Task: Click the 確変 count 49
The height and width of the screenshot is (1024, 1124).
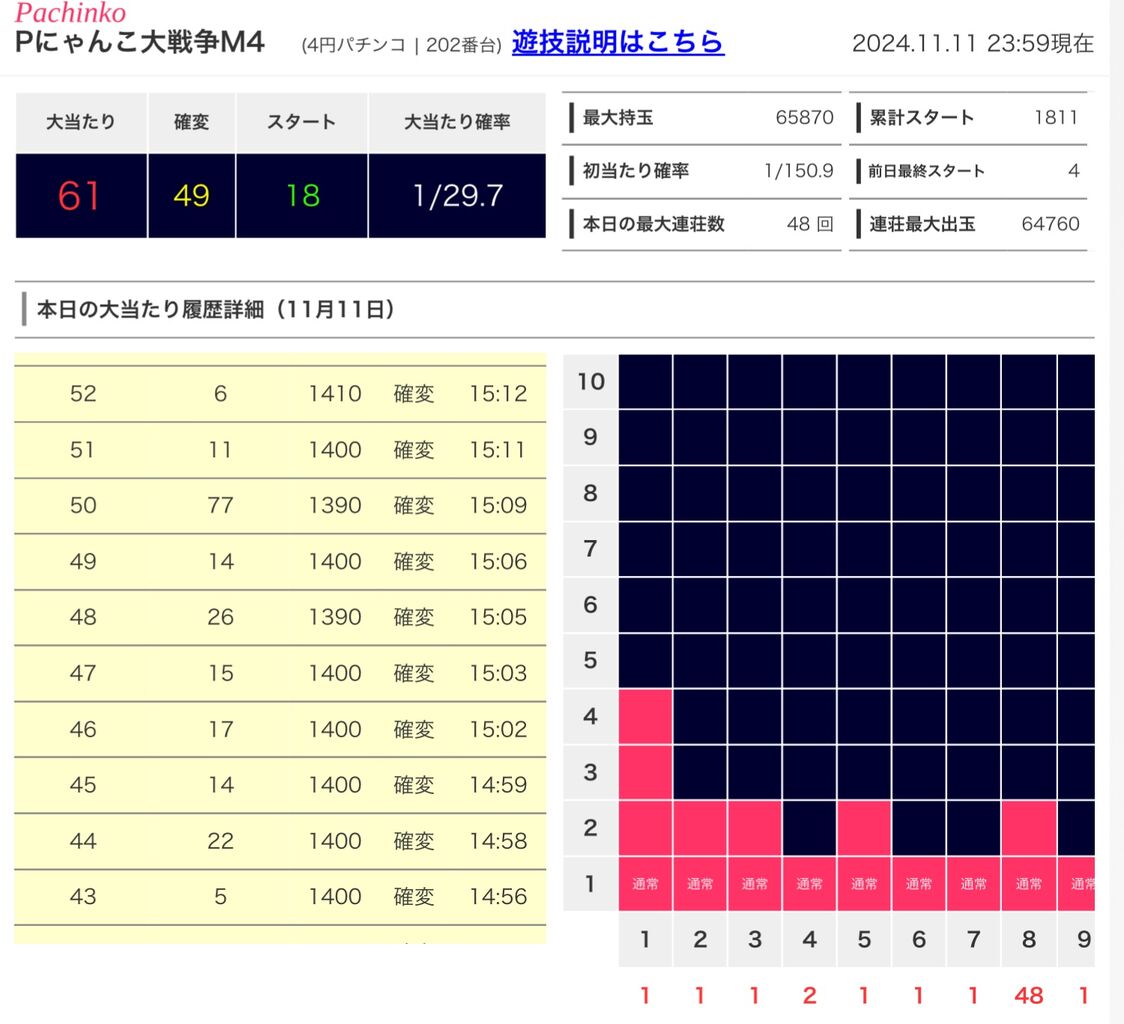Action: coord(191,196)
